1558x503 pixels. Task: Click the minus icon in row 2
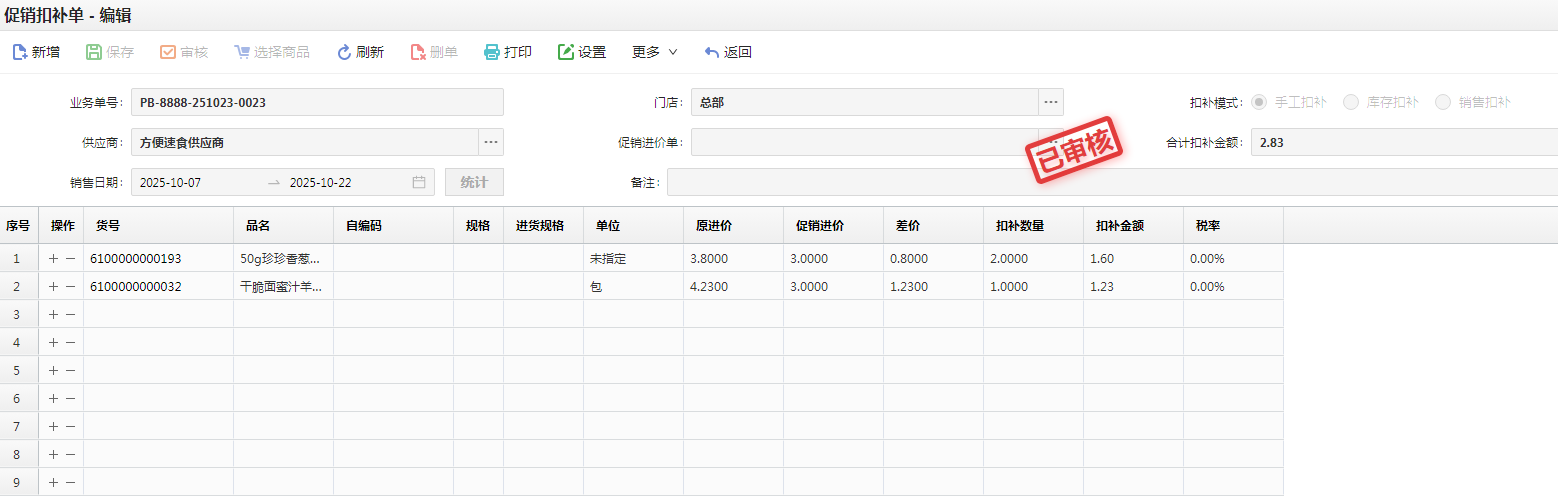click(x=70, y=286)
